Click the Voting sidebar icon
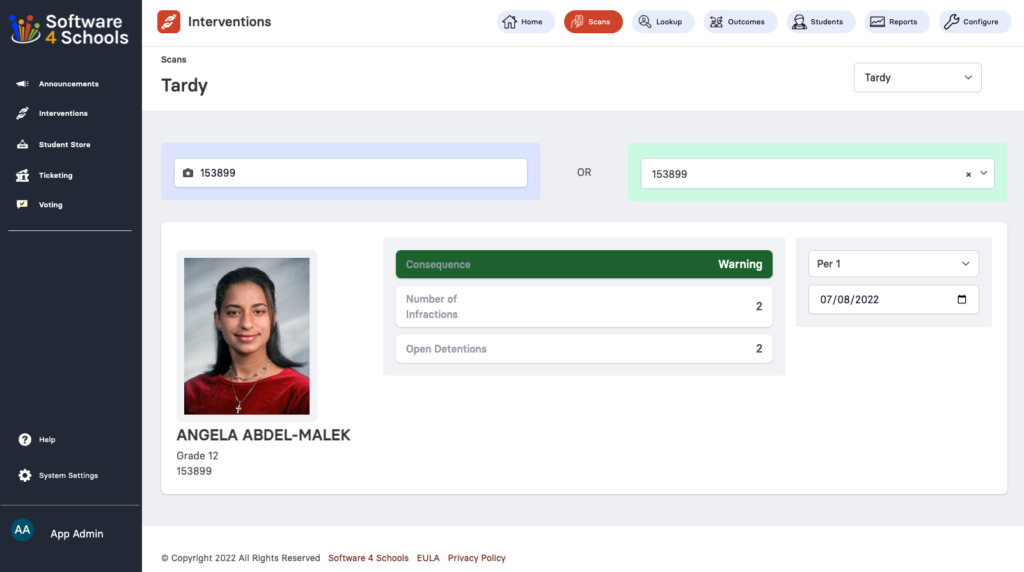Image resolution: width=1024 pixels, height=572 pixels. [22, 204]
